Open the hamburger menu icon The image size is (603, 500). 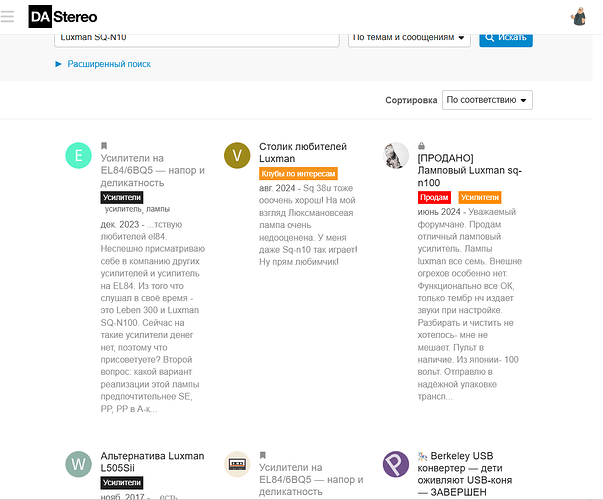[9, 16]
